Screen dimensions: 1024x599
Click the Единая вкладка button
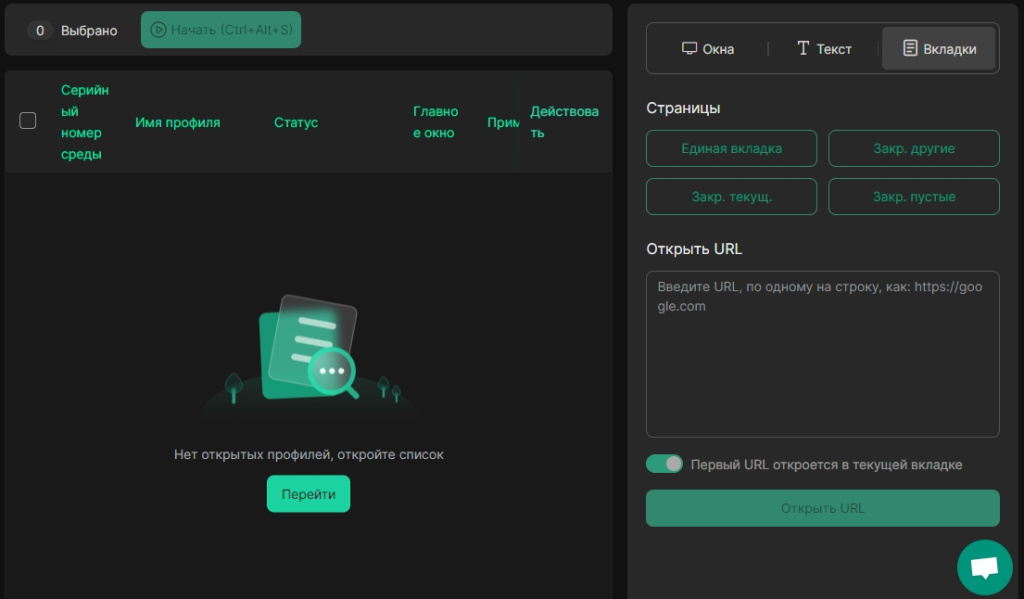(731, 148)
